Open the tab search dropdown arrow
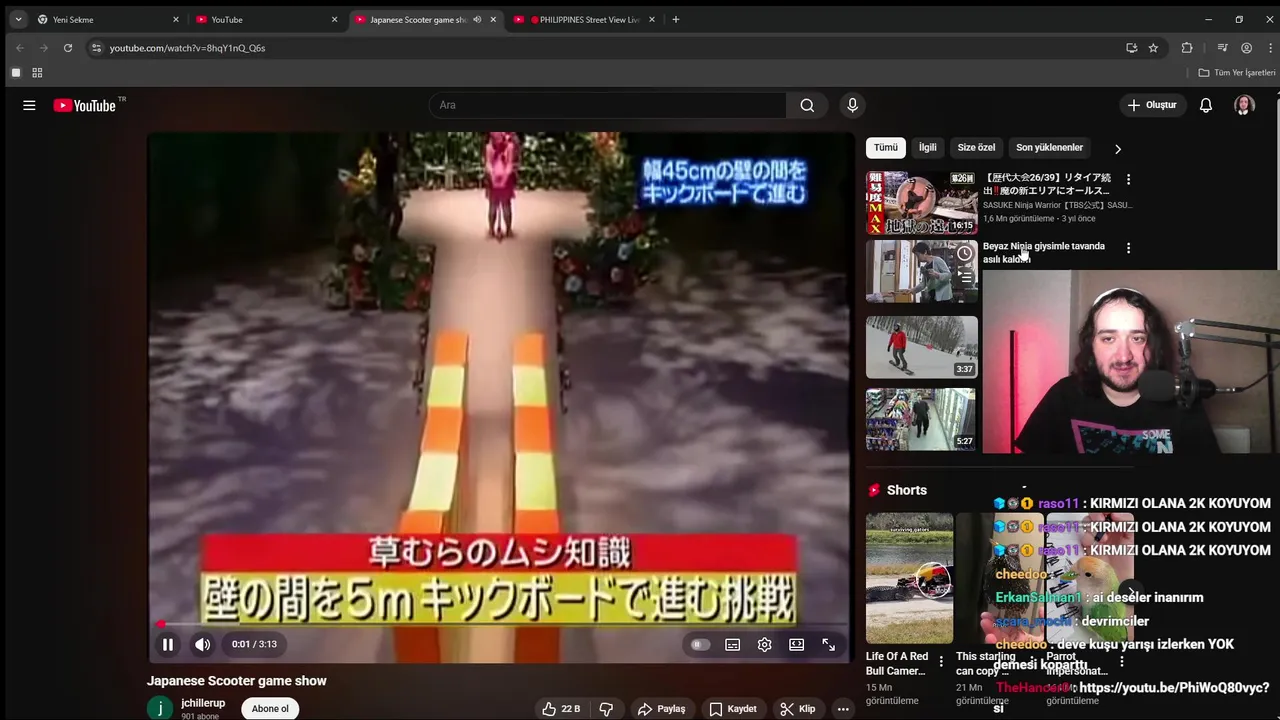Screen dimensions: 1280x720 pos(18,20)
